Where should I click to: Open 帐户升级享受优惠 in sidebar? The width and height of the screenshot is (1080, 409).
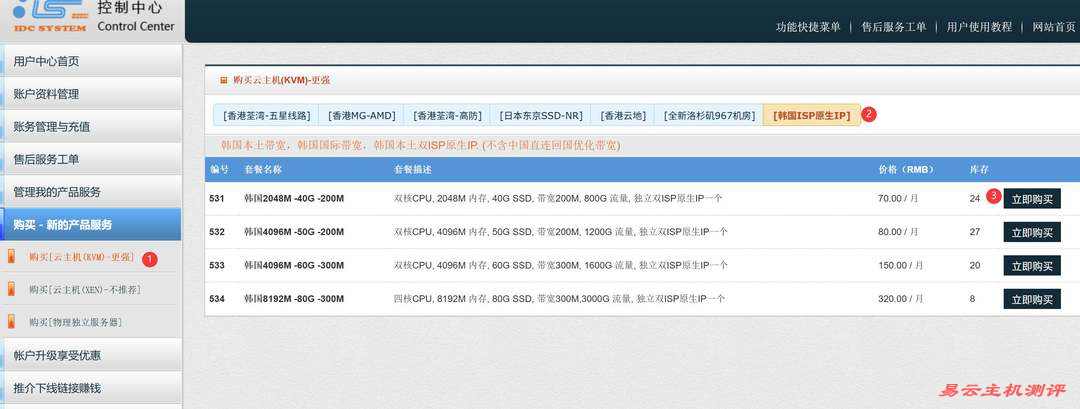[x=91, y=355]
